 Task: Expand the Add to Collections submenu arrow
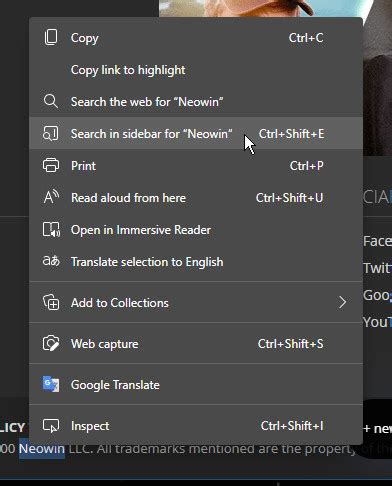pyautogui.click(x=342, y=302)
